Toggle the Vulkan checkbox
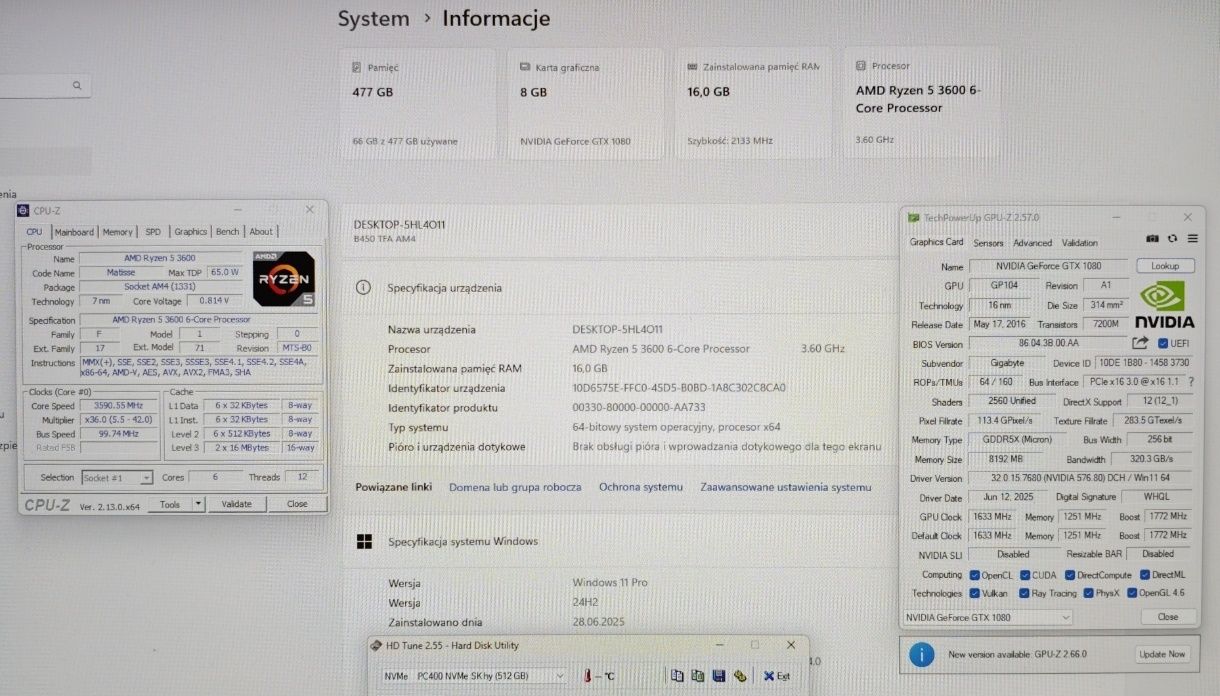1220x696 pixels. (974, 593)
